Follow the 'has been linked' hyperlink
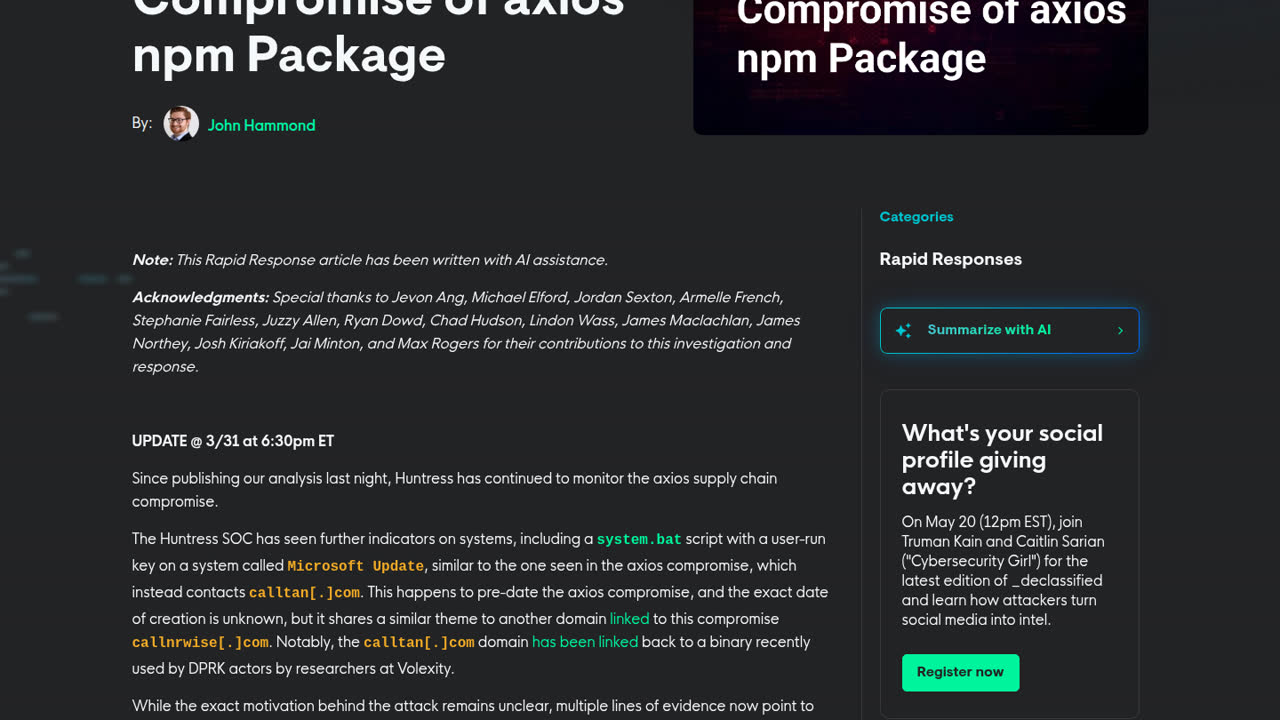 (585, 642)
